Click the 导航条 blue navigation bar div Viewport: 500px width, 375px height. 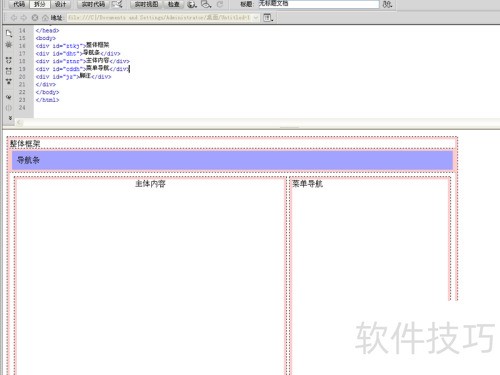point(232,160)
